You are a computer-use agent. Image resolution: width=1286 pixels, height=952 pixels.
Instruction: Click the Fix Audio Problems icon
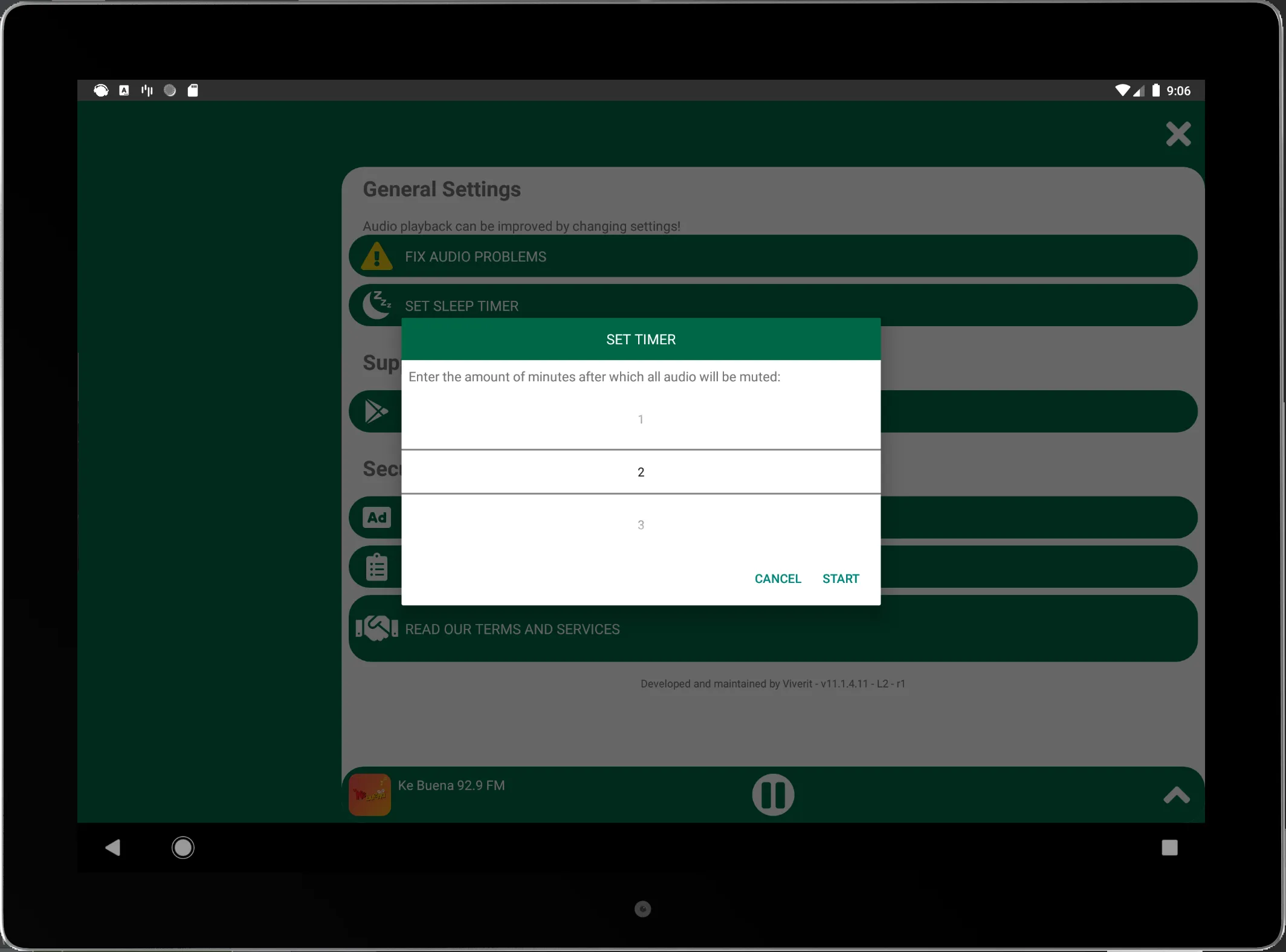378,257
